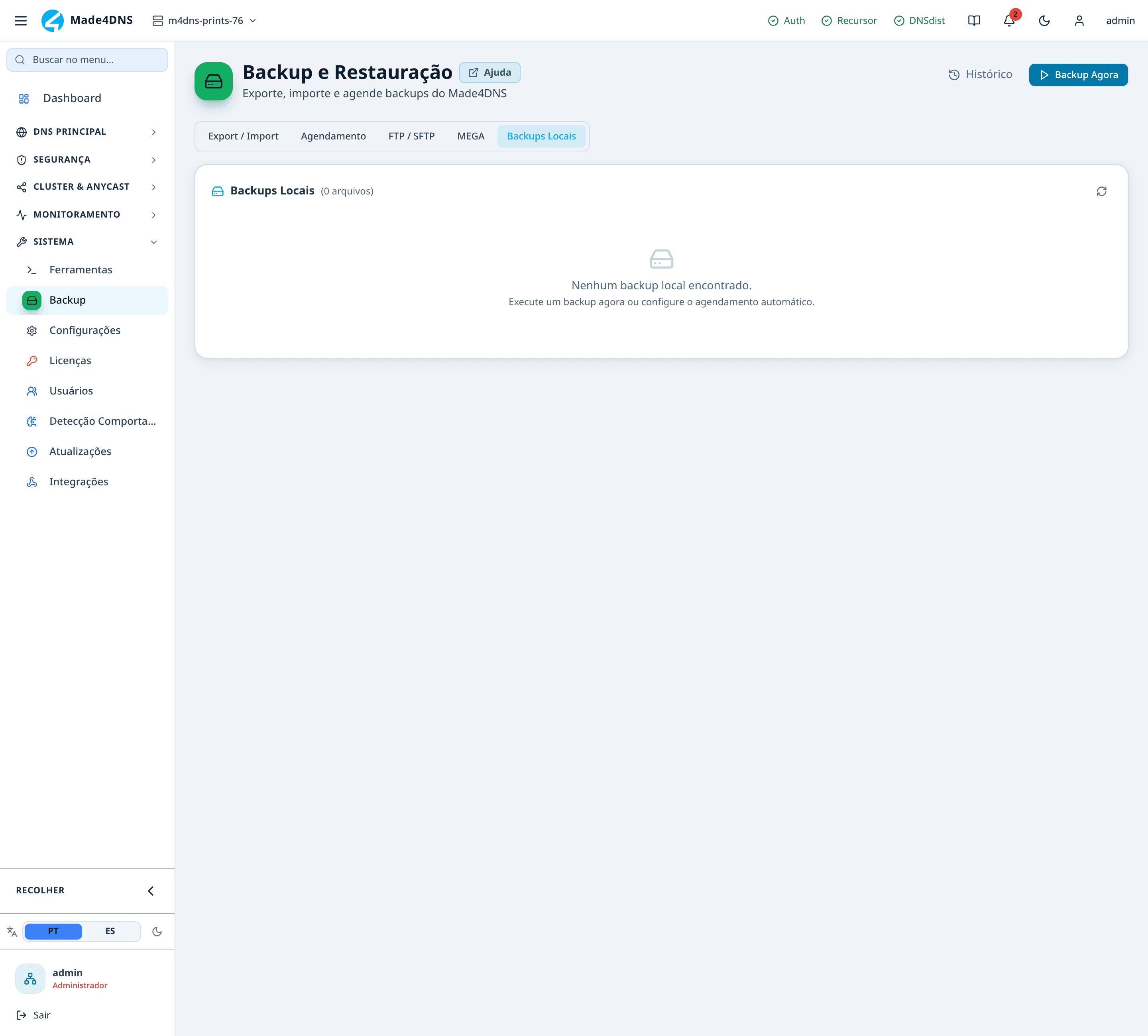Image resolution: width=1148 pixels, height=1036 pixels.
Task: Click the Atualizações arrow-circle icon
Action: (32, 451)
